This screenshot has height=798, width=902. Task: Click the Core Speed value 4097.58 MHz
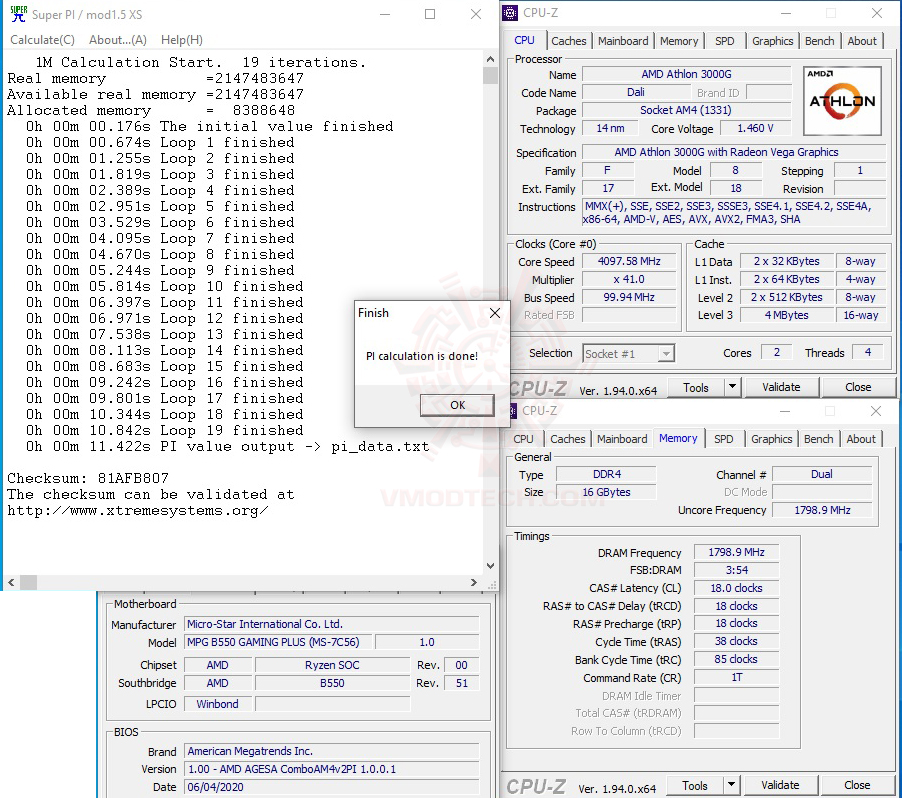(629, 261)
